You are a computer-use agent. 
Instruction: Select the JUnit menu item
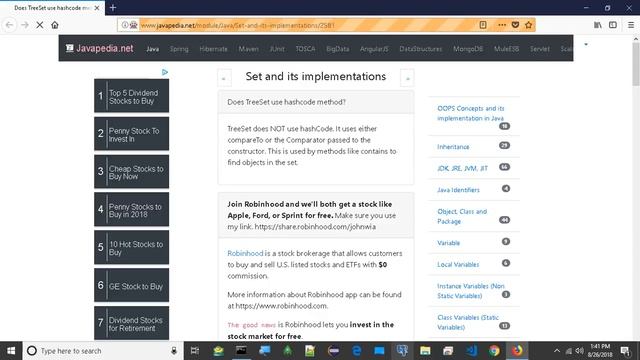pyautogui.click(x=277, y=49)
